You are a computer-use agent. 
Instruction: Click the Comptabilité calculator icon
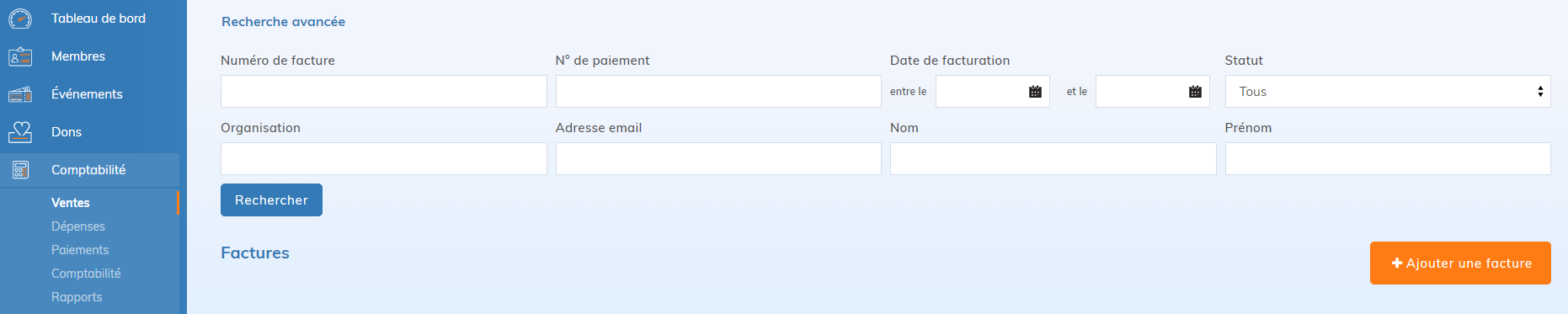pos(20,170)
